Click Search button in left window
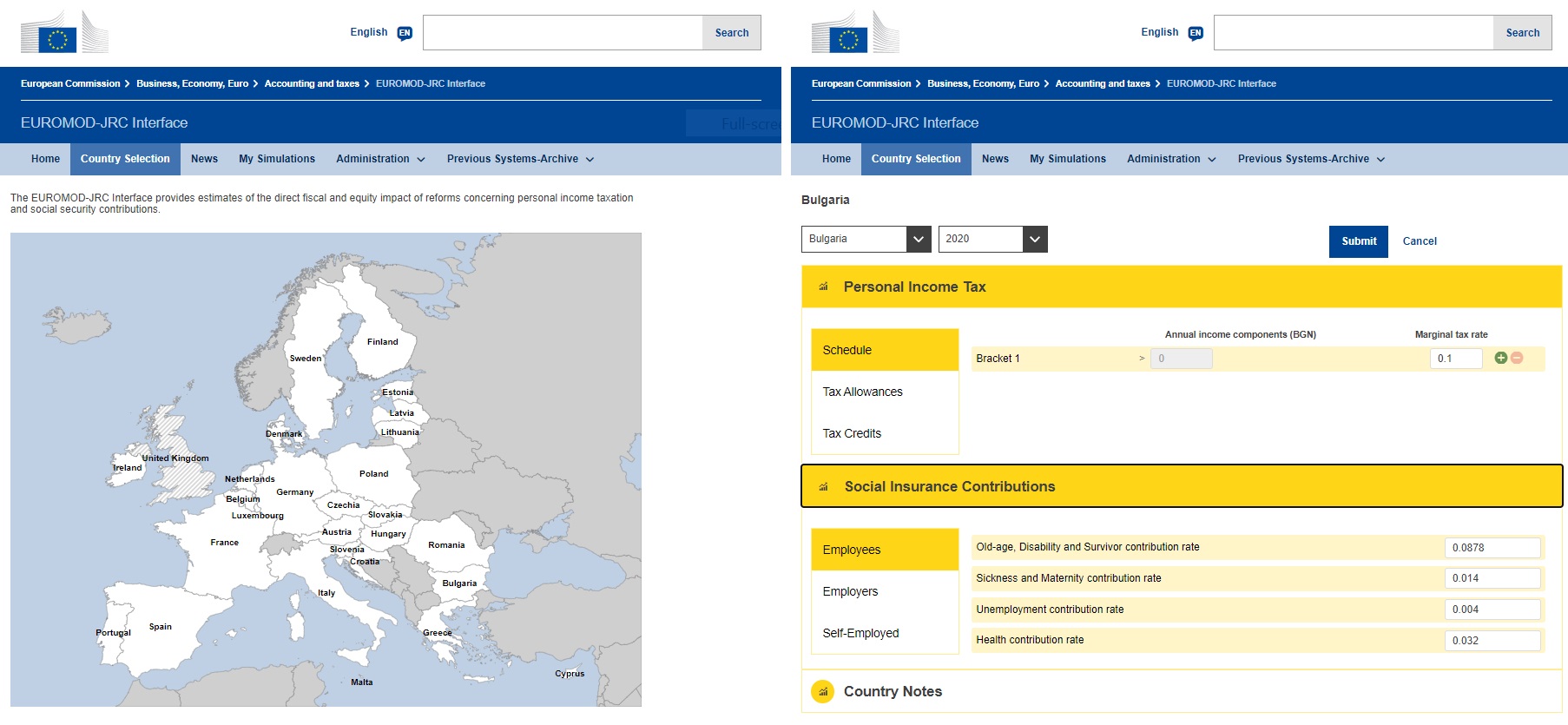This screenshot has height=725, width=1568. (x=732, y=33)
